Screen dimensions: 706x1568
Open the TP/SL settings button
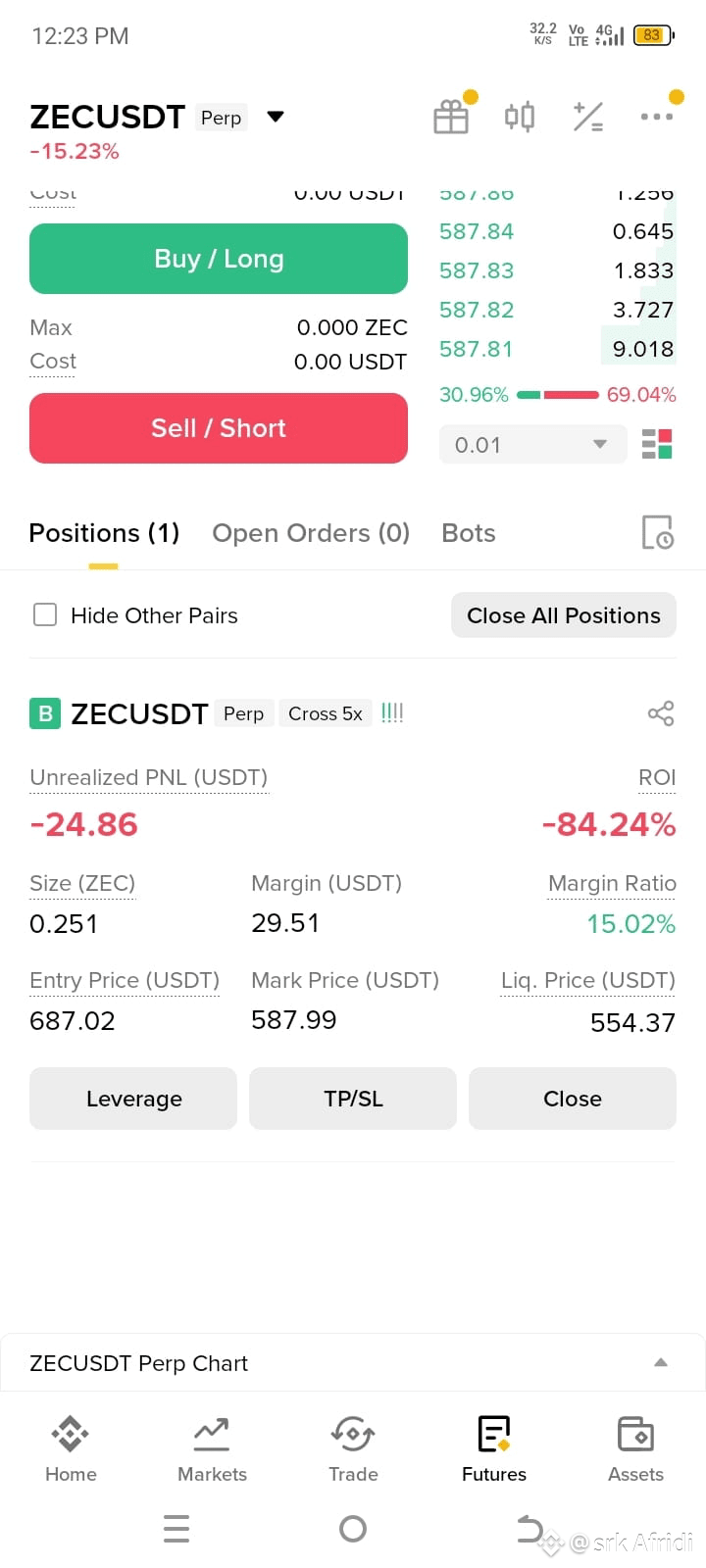click(x=353, y=1099)
